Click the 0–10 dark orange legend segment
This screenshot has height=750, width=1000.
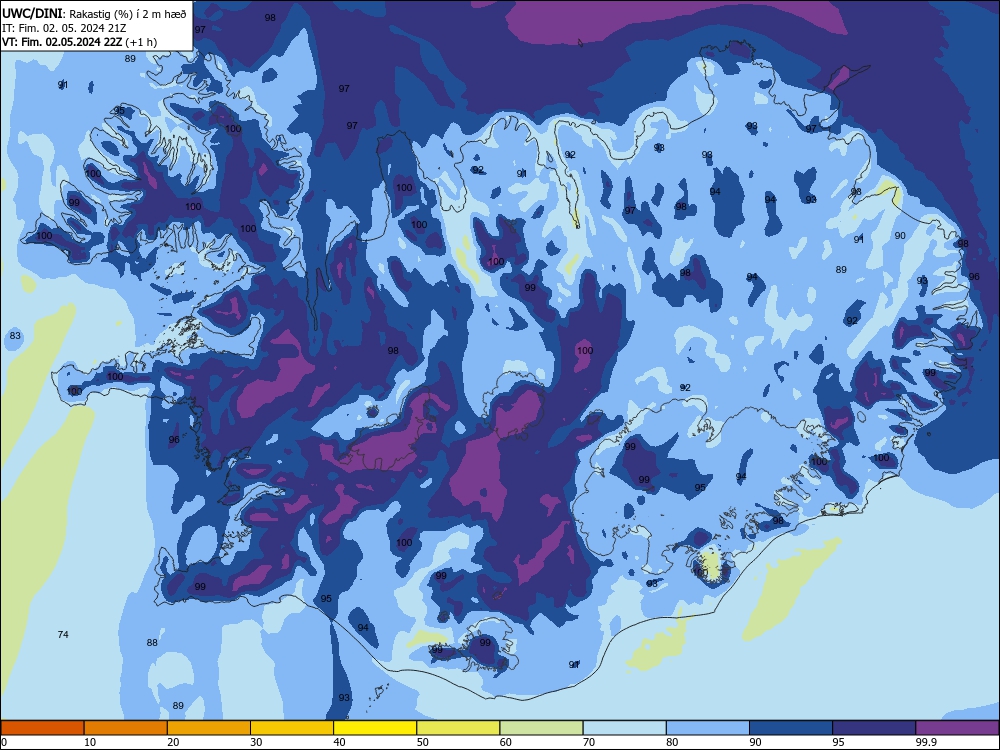(x=42, y=728)
